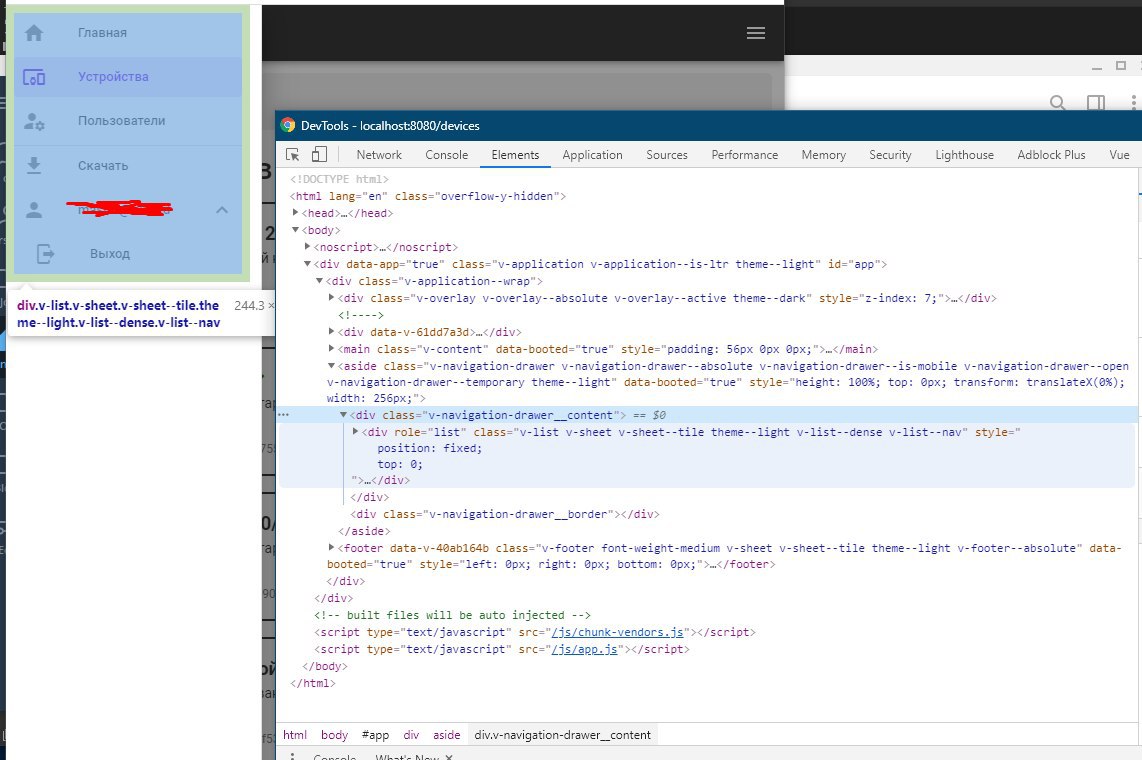Open the Memory tab

tap(823, 155)
